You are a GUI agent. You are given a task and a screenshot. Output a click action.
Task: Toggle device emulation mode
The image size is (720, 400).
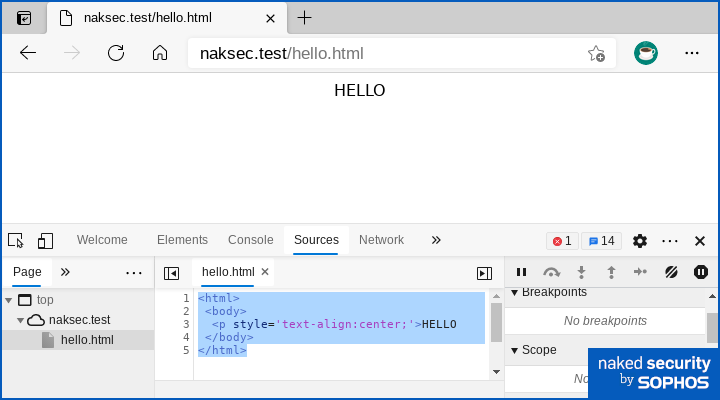[45, 240]
